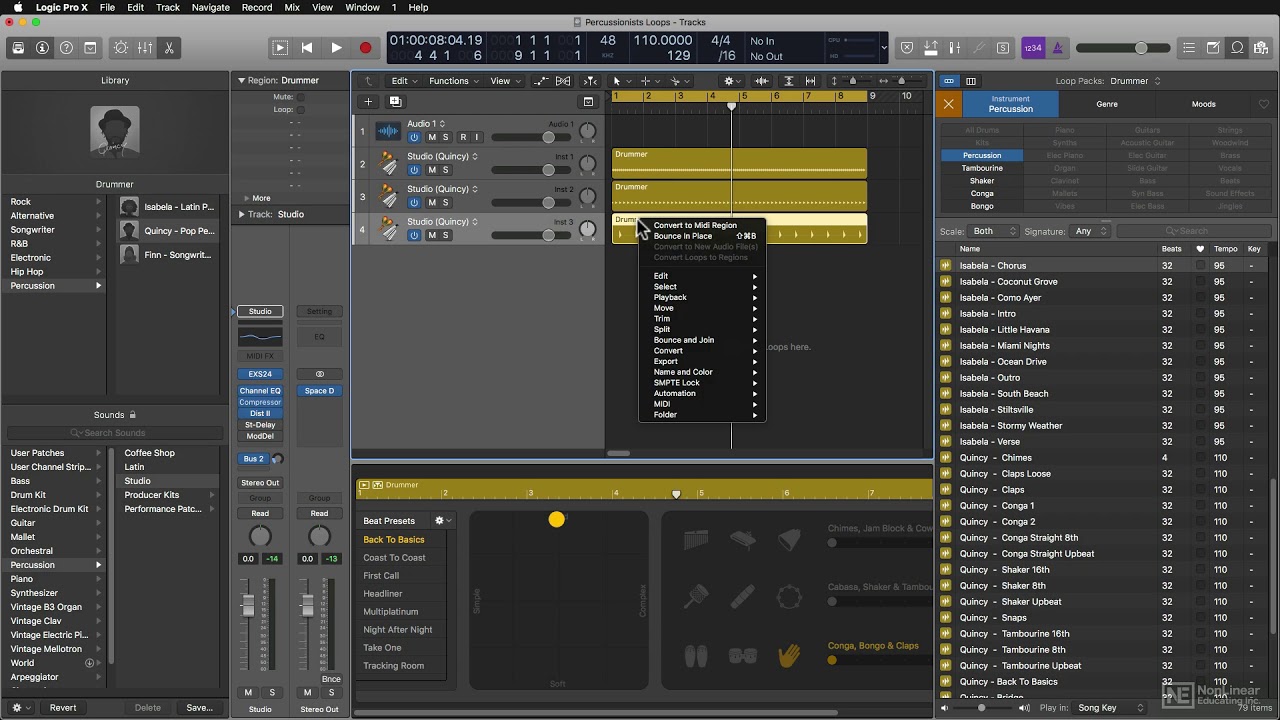Open Beat Presets gear action menu

point(442,520)
